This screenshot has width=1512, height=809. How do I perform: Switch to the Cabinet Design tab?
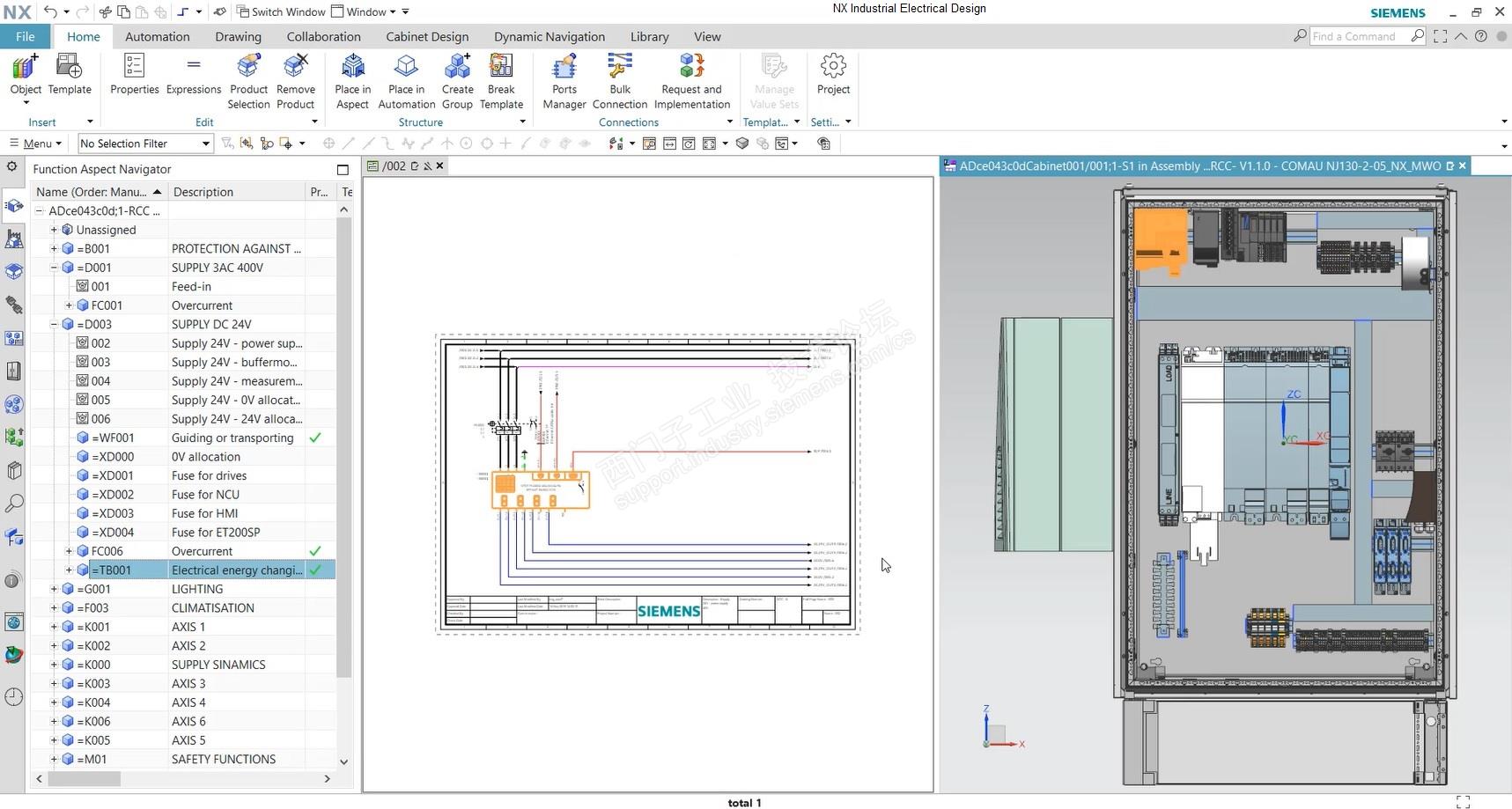click(426, 37)
